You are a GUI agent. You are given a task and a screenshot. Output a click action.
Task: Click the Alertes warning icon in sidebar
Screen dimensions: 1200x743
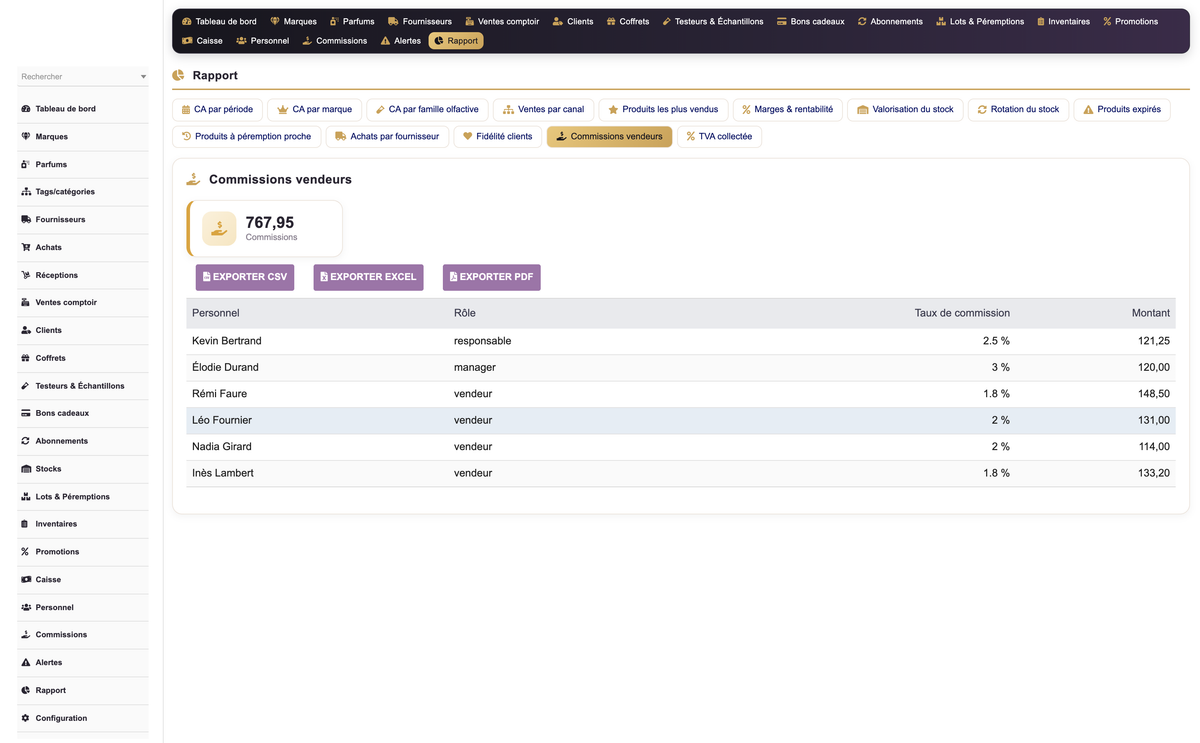click(25, 662)
